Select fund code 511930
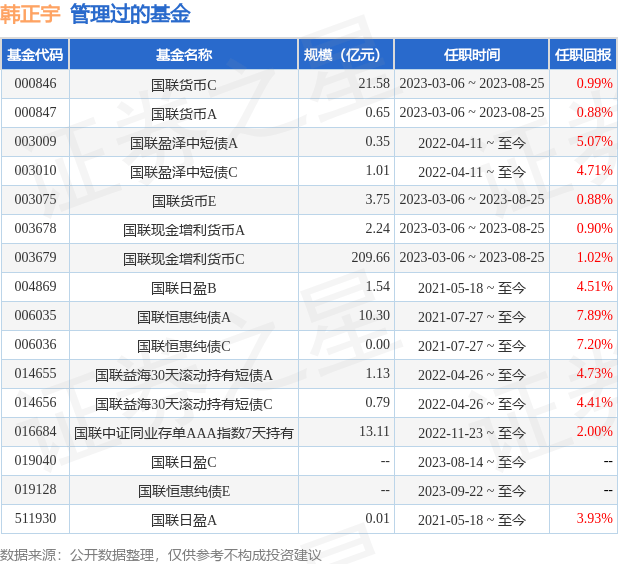 coord(35,519)
